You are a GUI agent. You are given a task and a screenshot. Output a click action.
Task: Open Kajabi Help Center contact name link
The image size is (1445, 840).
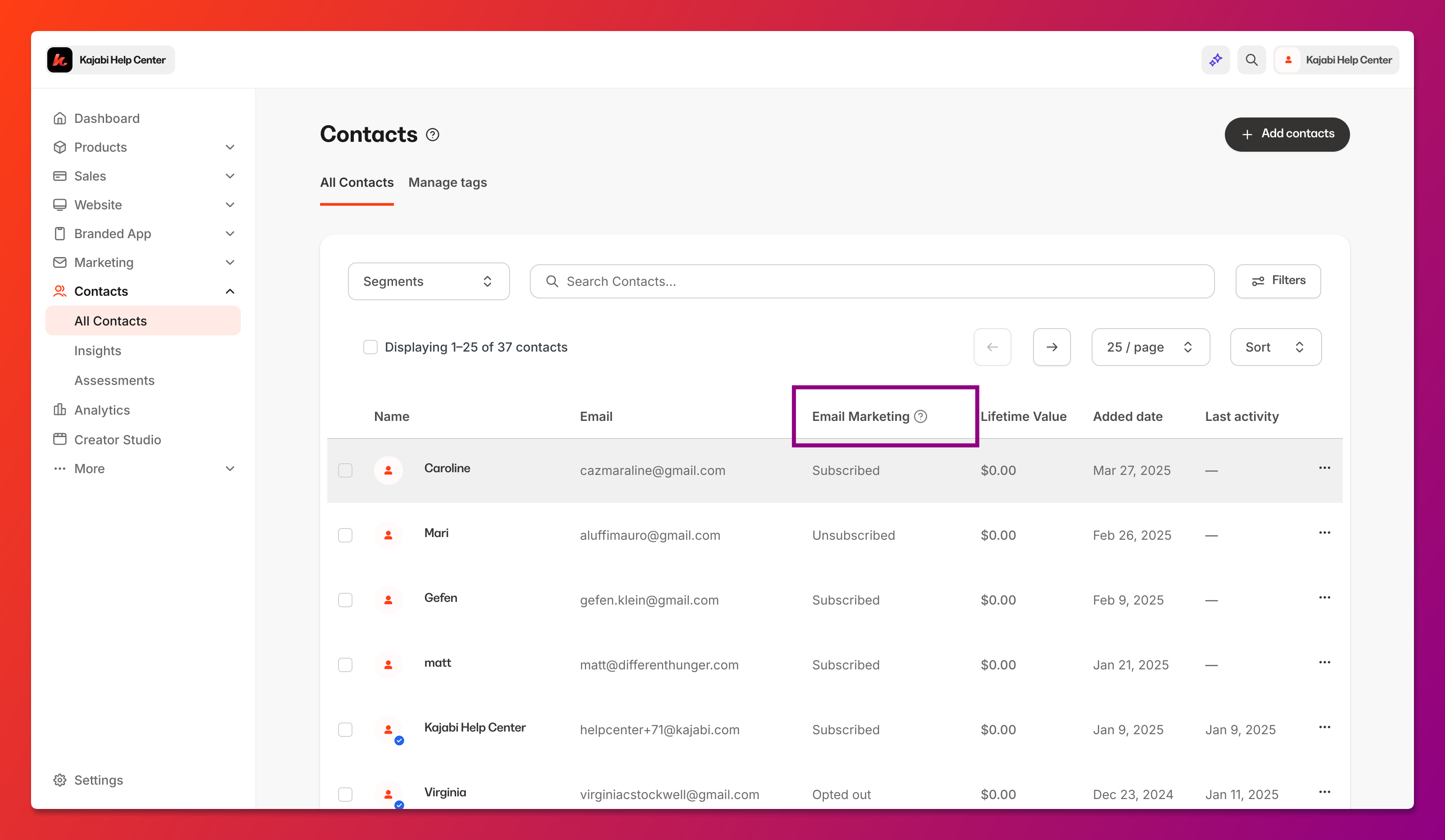475,727
